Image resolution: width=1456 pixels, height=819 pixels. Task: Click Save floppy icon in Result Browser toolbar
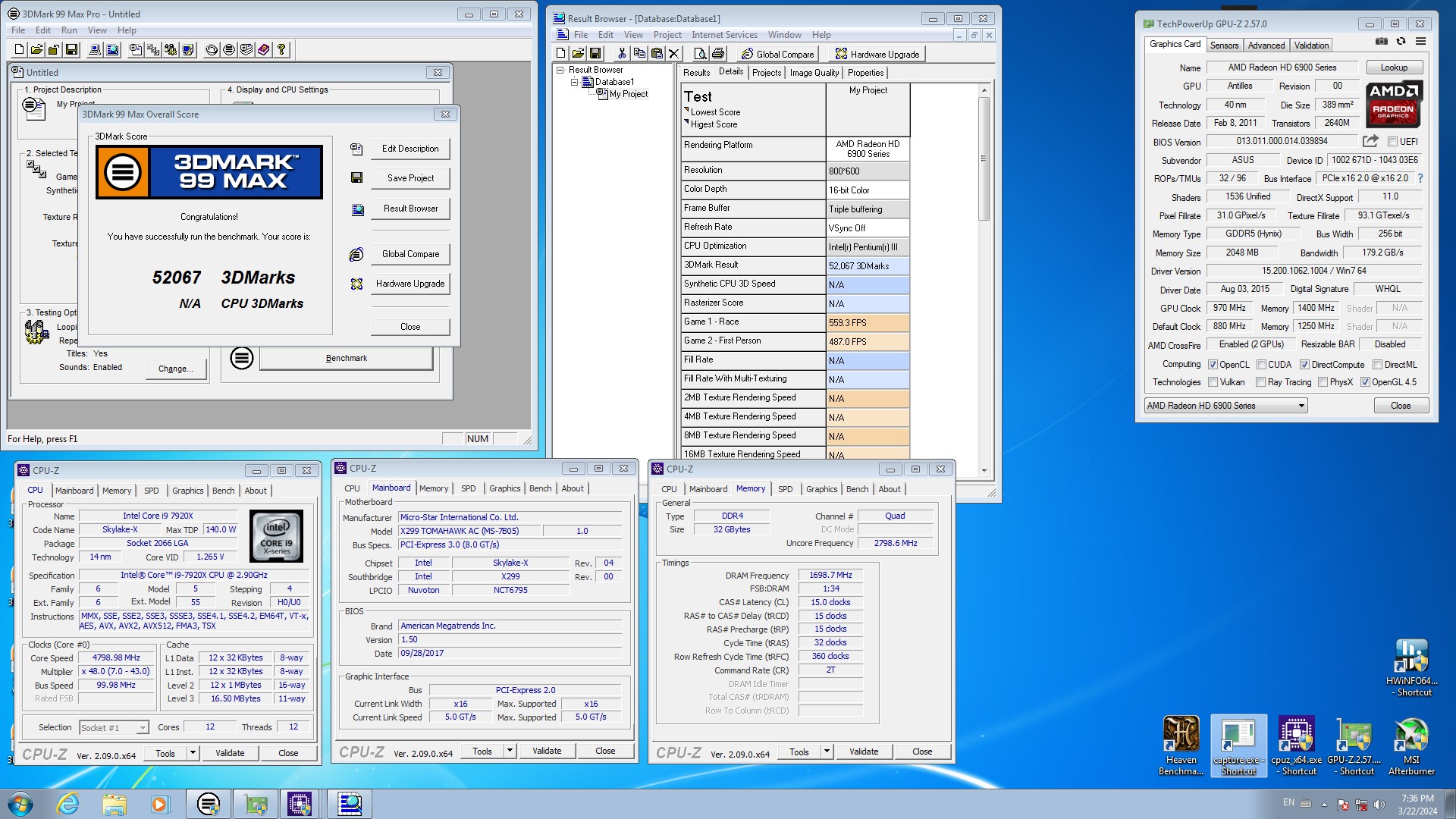(595, 54)
